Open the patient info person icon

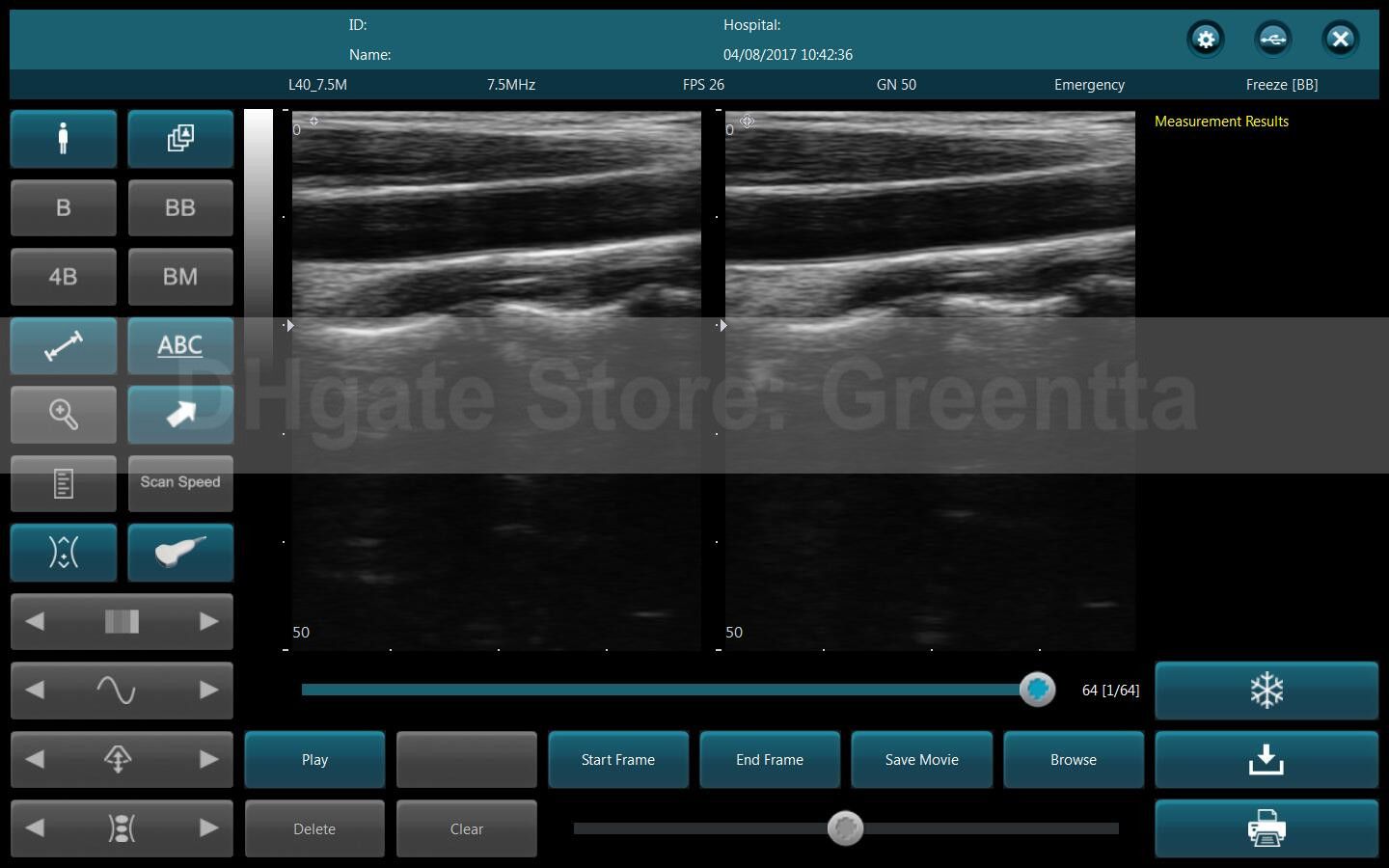tap(64, 139)
